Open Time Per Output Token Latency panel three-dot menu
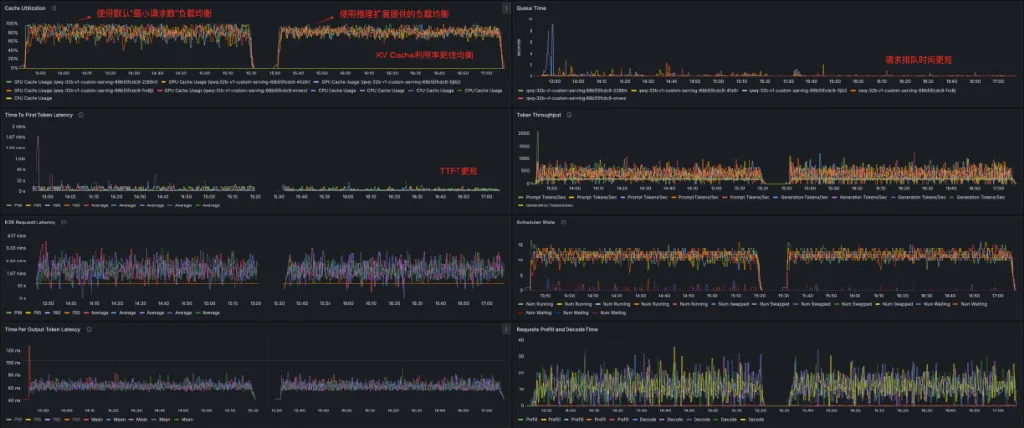The image size is (1024, 428). (506, 329)
